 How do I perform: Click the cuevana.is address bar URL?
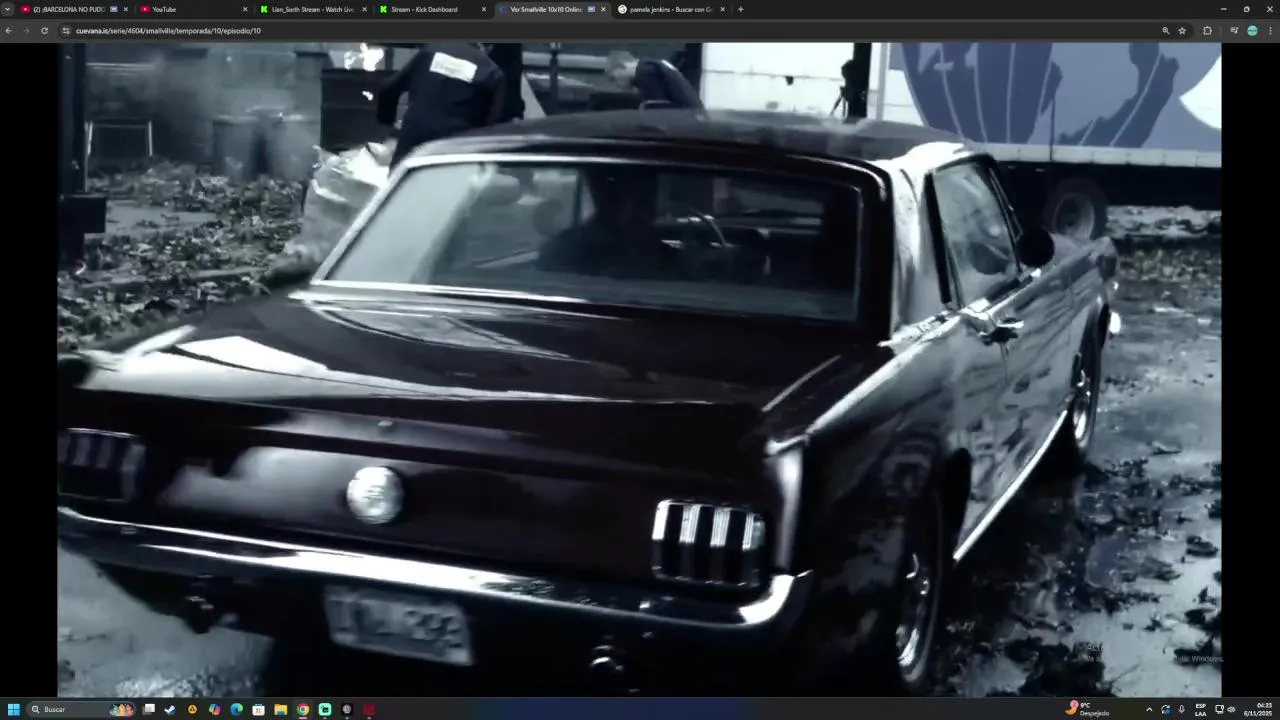click(x=168, y=31)
